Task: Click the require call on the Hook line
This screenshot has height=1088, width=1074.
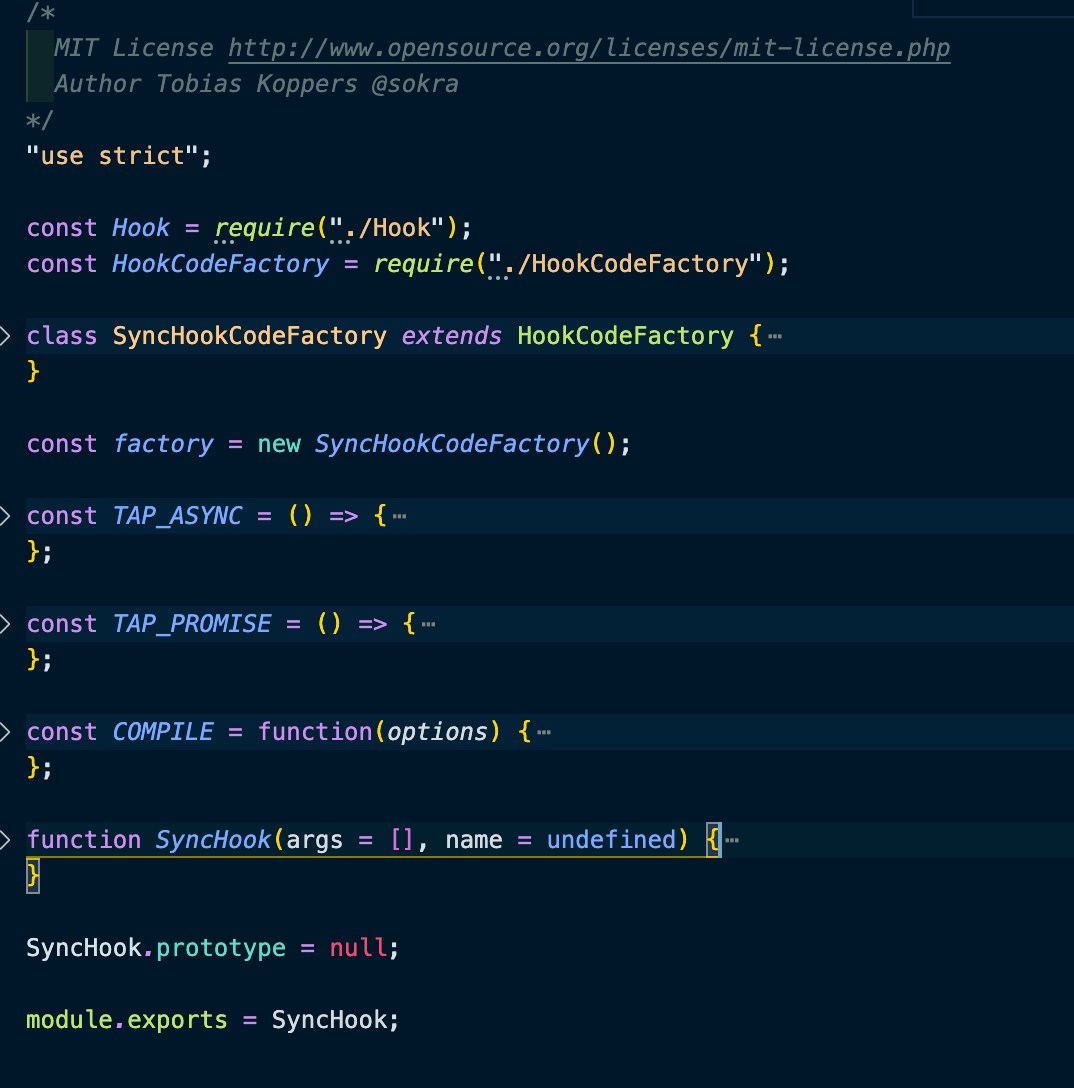Action: coord(264,228)
